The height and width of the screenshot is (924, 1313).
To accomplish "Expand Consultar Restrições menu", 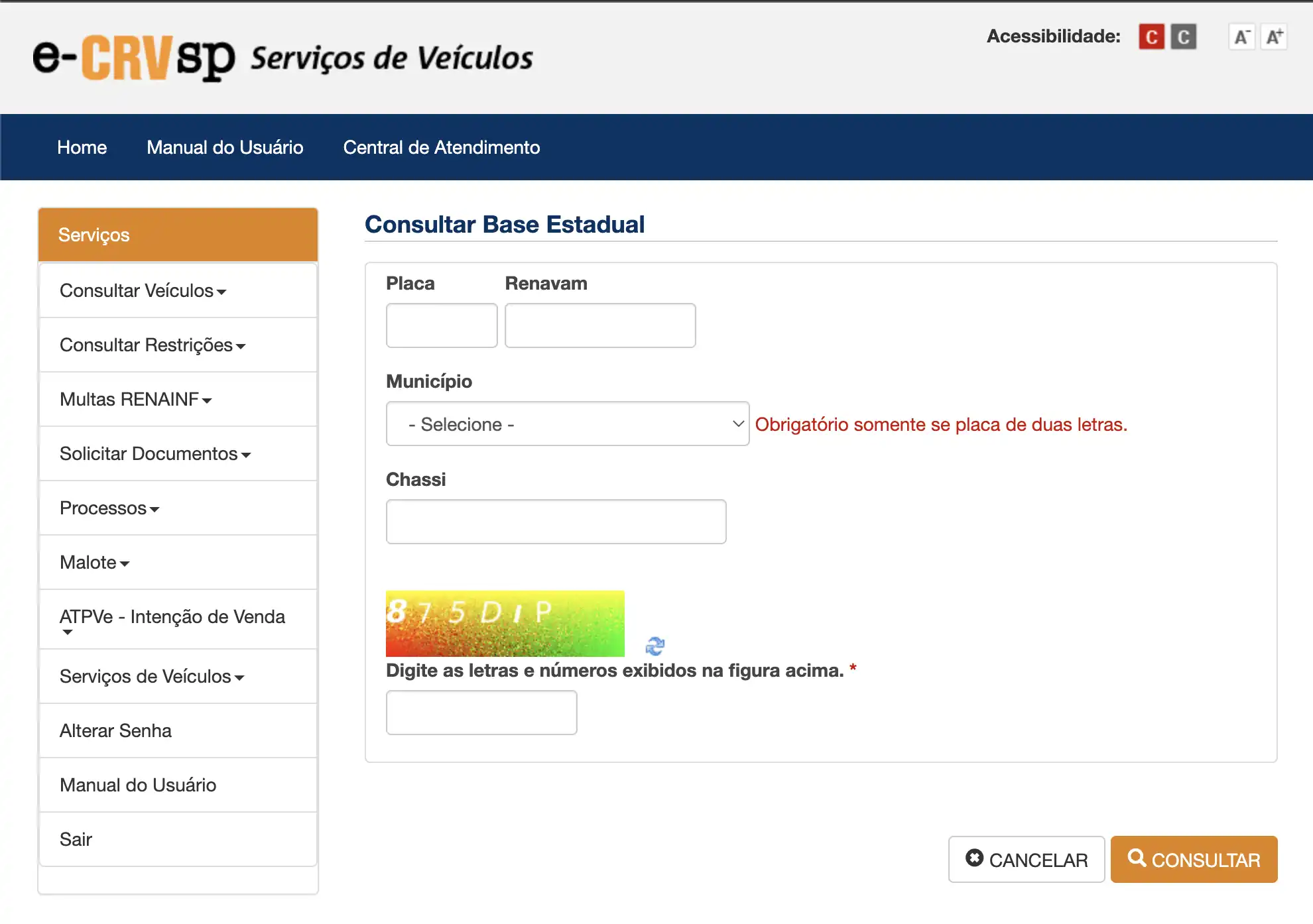I will [x=153, y=345].
